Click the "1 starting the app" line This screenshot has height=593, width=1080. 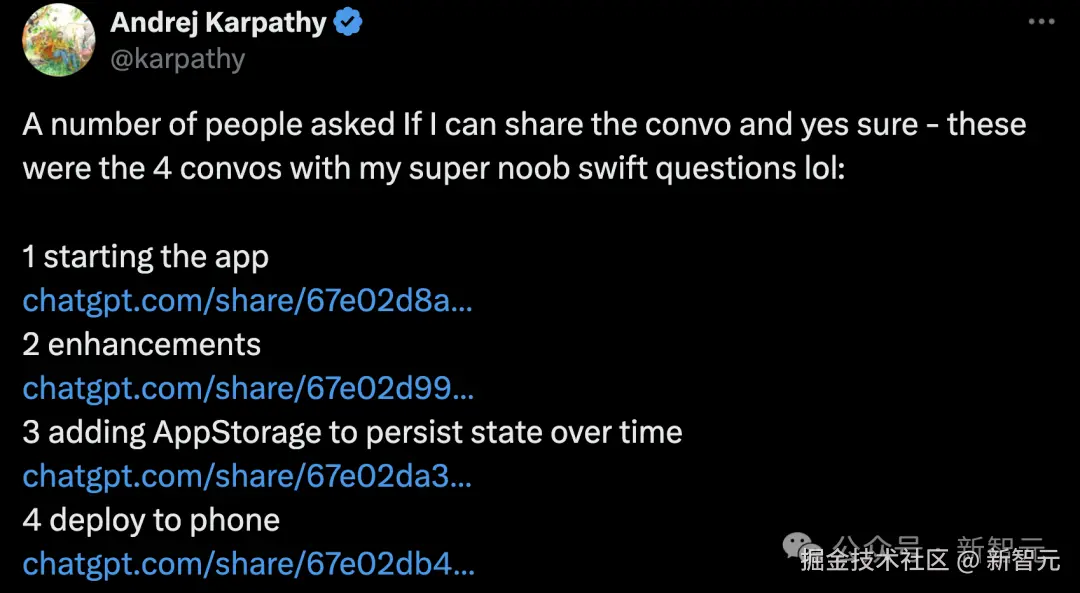pyautogui.click(x=145, y=256)
